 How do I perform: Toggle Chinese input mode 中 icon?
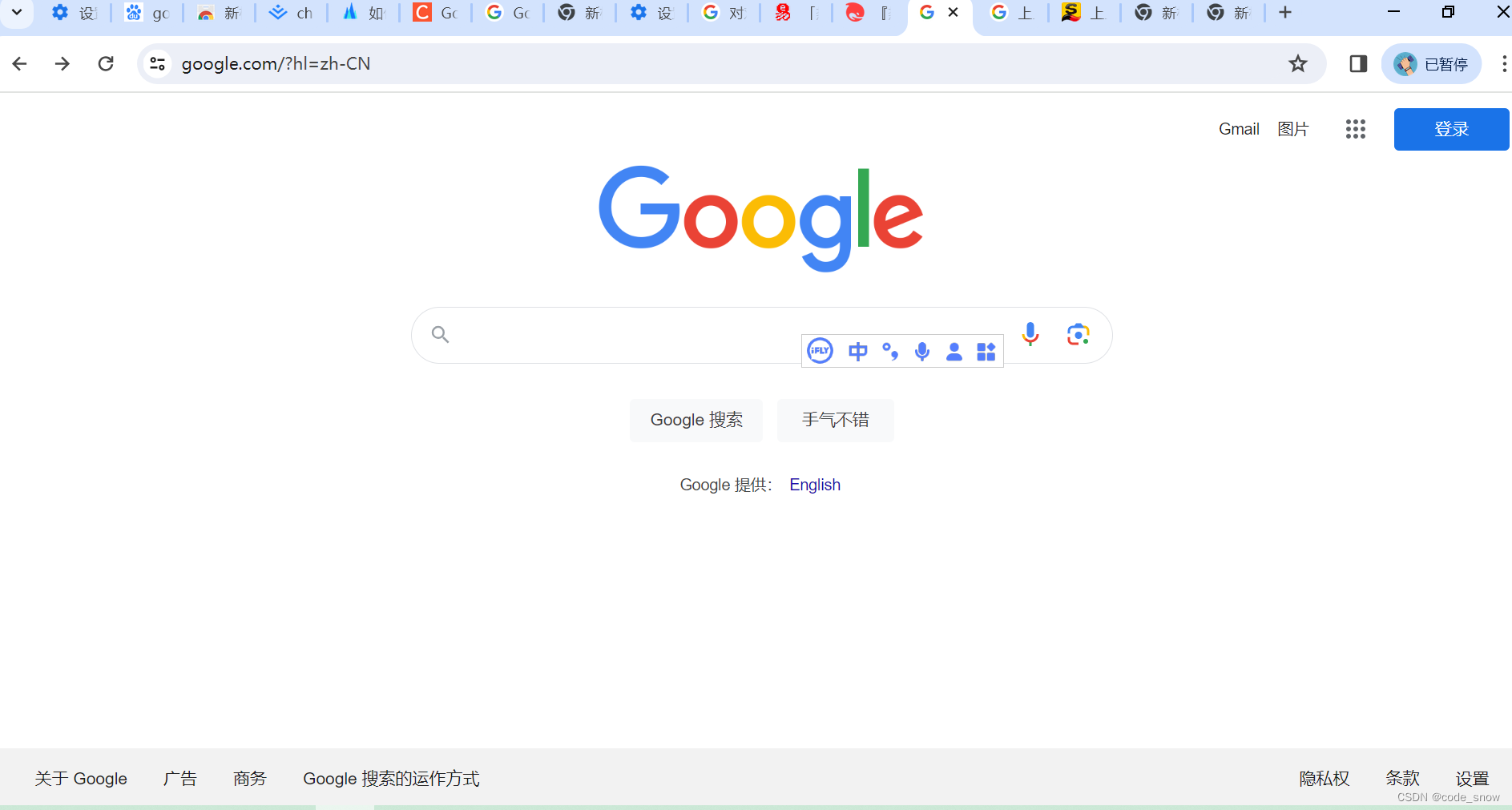pyautogui.click(x=858, y=351)
